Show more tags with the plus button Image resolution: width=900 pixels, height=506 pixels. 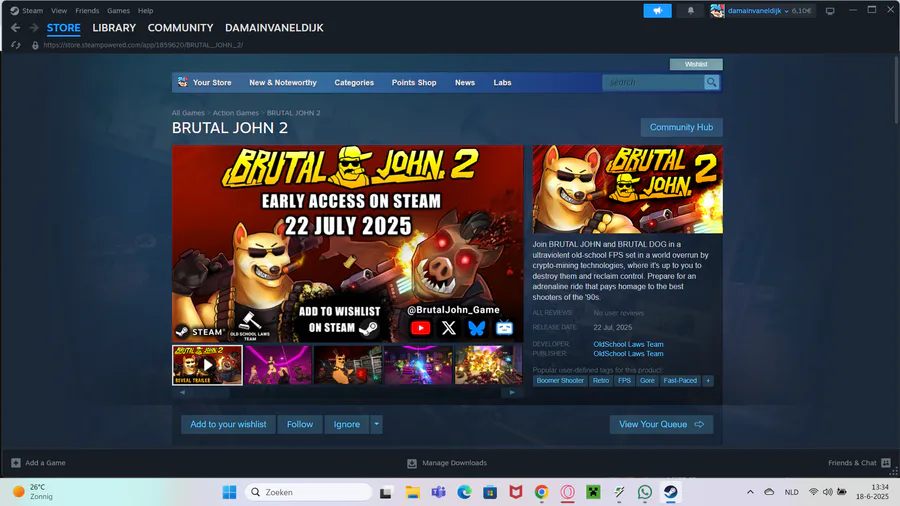[708, 380]
